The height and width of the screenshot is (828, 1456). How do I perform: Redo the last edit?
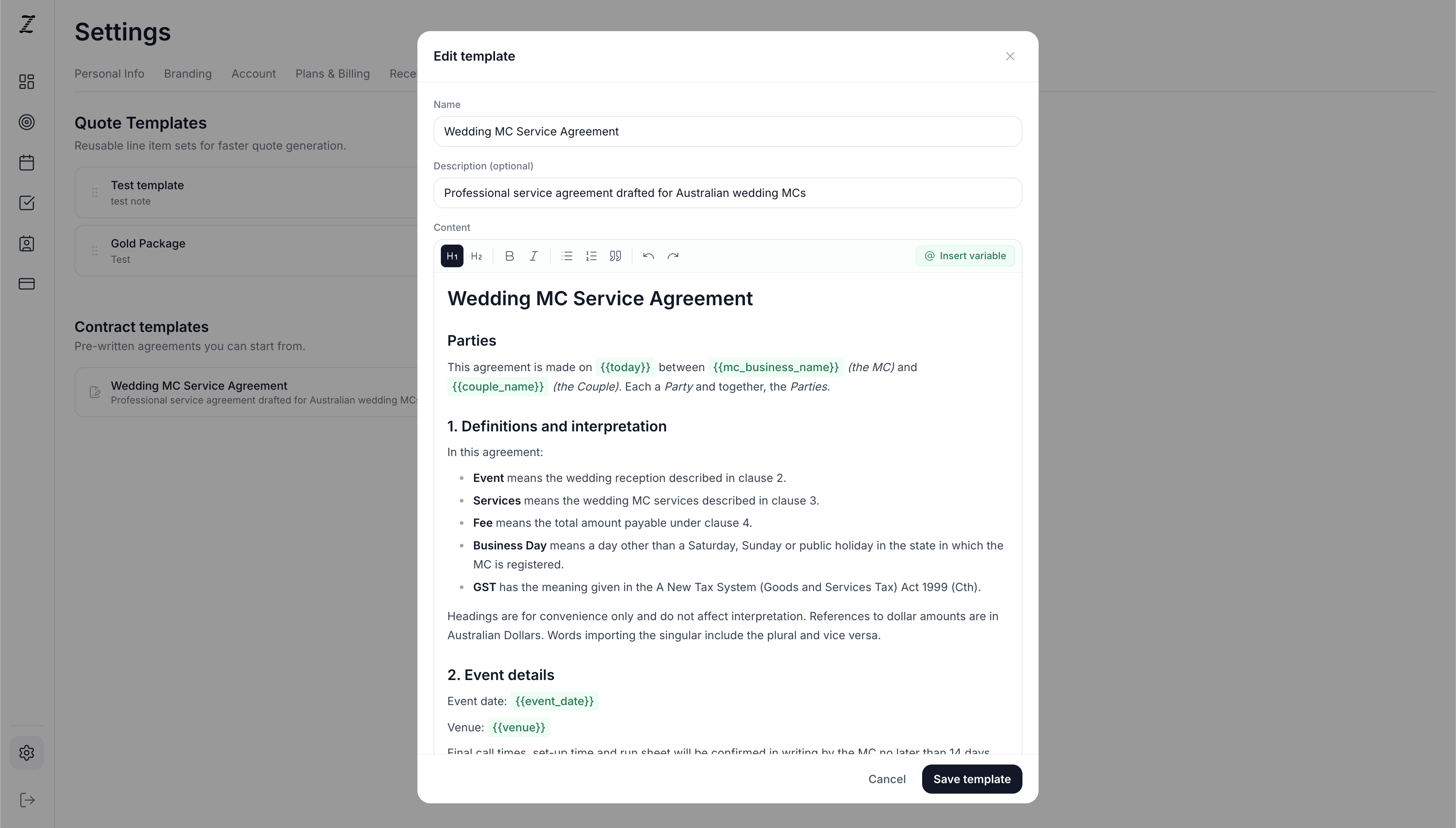(x=673, y=256)
